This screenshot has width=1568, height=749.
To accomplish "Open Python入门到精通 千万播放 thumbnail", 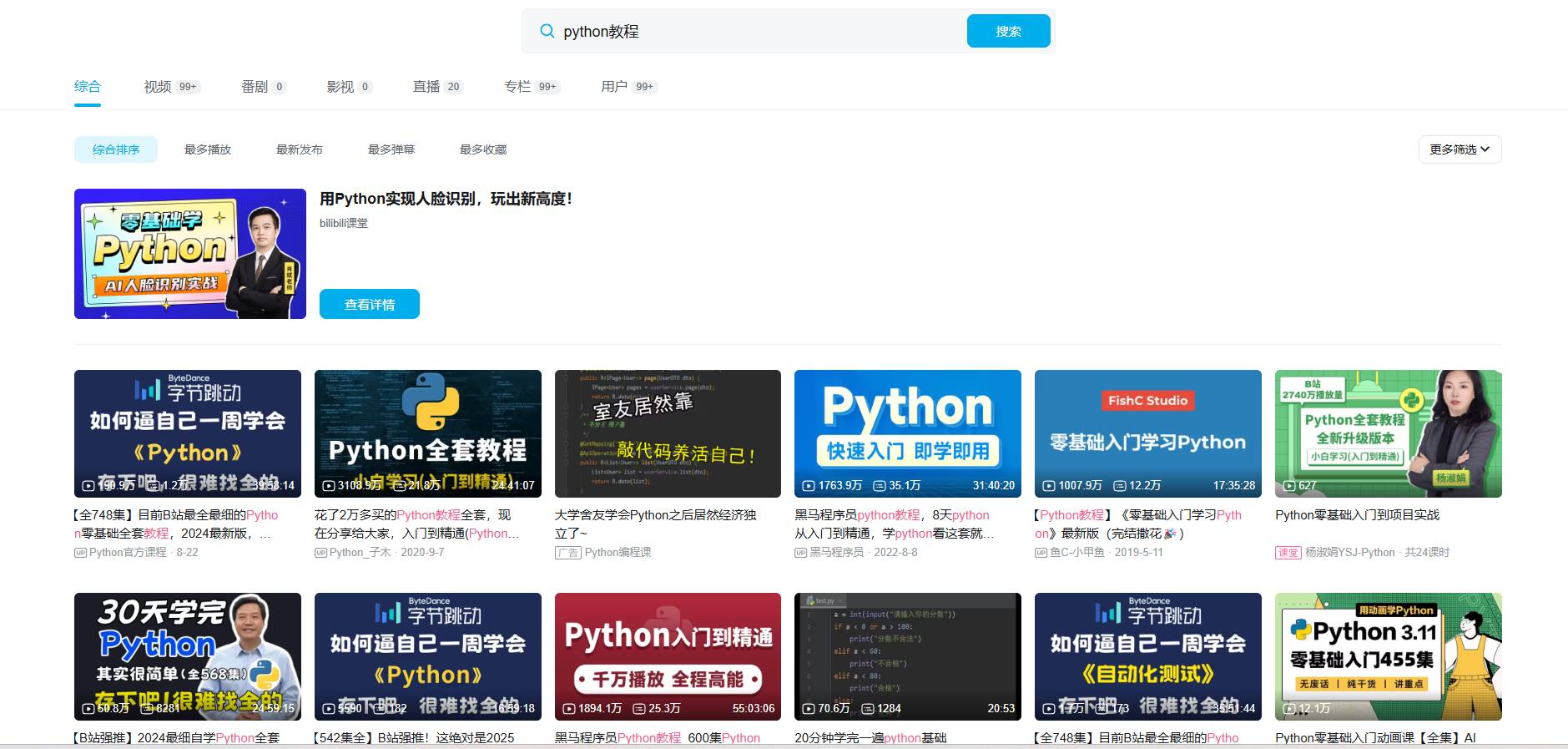I will (668, 656).
